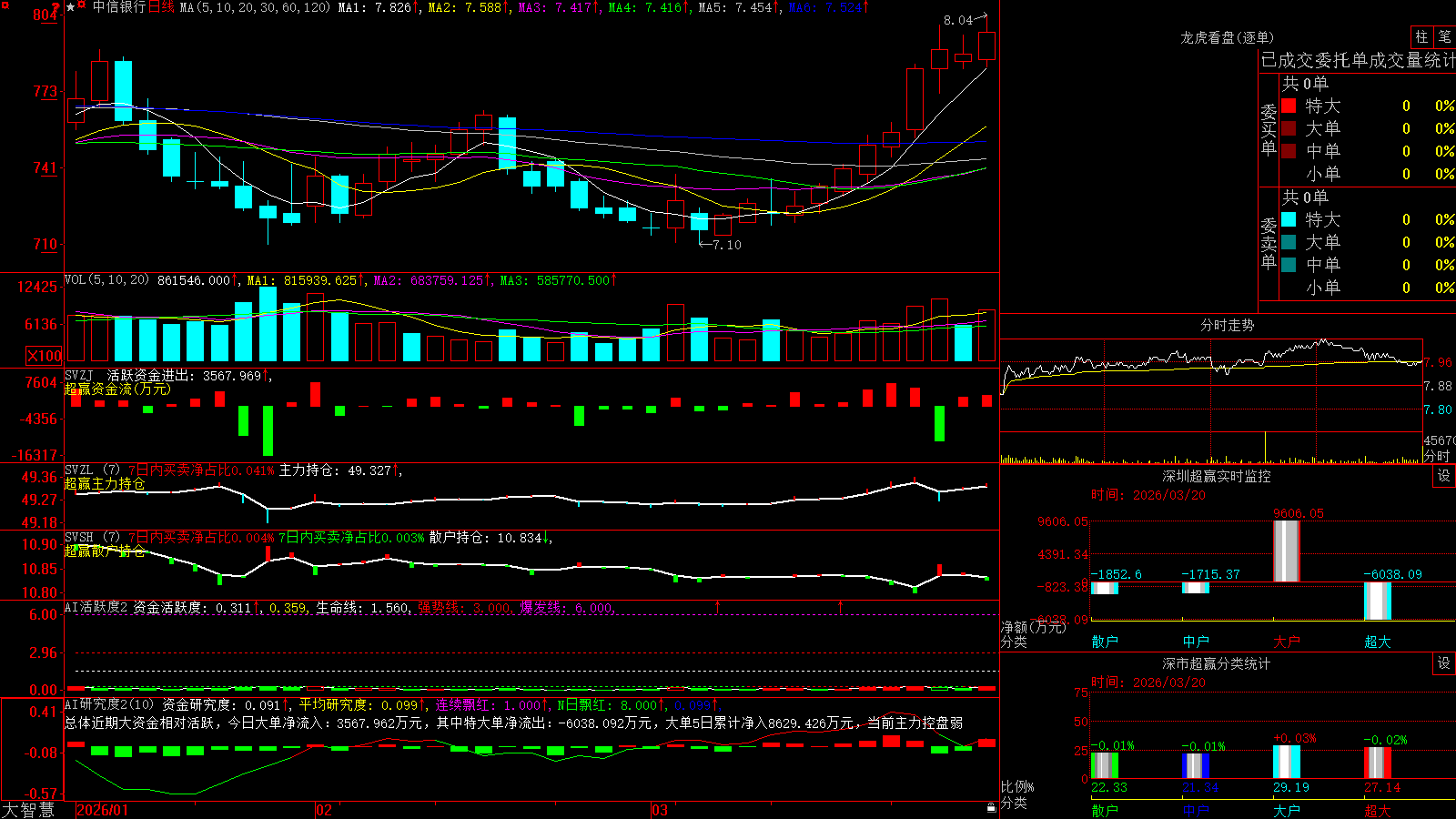Click the 已成交委托单成交量统计 header
Viewport: 1456px width, 819px height.
pos(1358,60)
